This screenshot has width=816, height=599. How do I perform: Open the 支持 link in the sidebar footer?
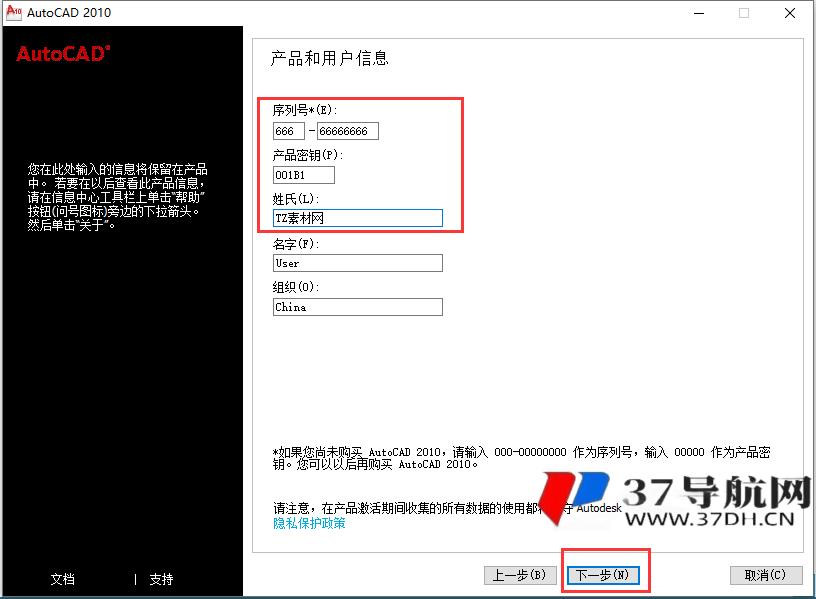(x=160, y=580)
